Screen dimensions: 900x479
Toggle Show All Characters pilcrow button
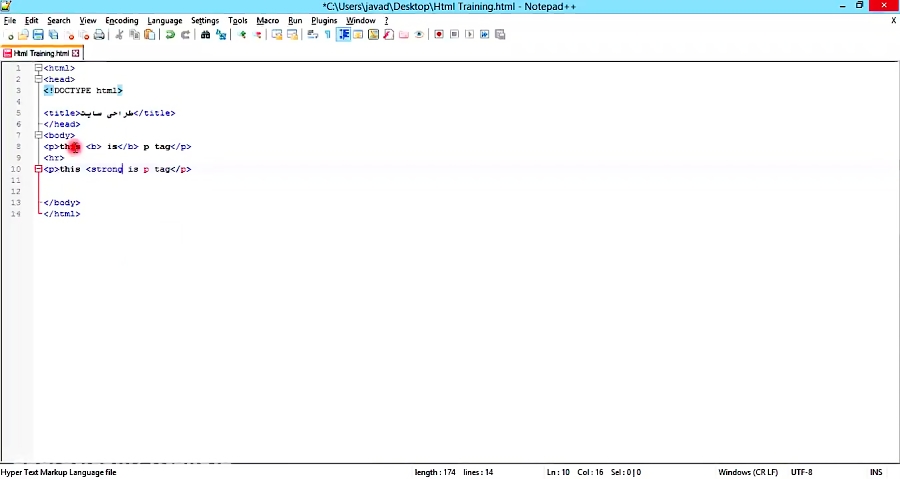click(327, 35)
